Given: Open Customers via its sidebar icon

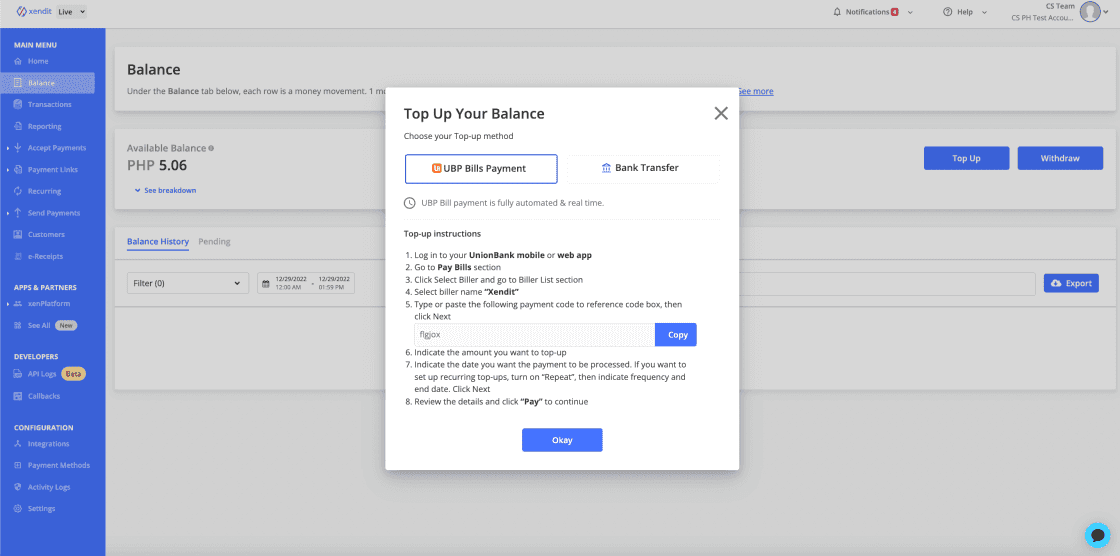Looking at the screenshot, I should [x=18, y=235].
